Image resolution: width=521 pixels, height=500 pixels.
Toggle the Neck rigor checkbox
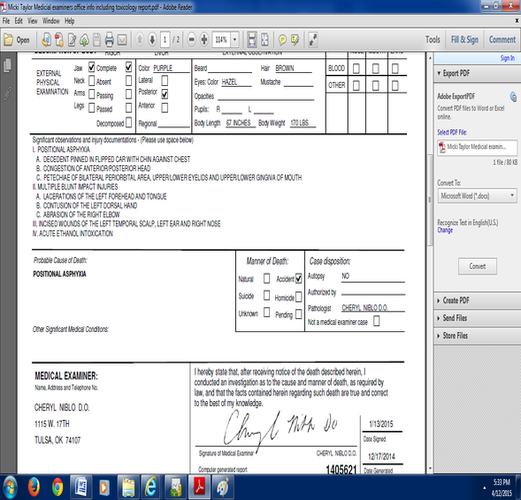click(x=92, y=81)
